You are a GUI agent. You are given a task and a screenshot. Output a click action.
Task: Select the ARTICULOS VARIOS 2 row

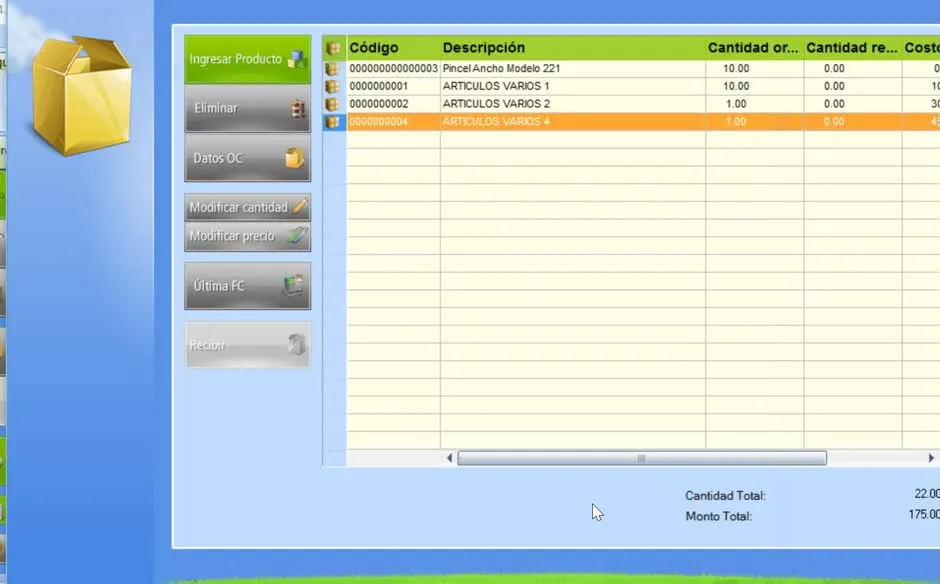[x=631, y=104]
